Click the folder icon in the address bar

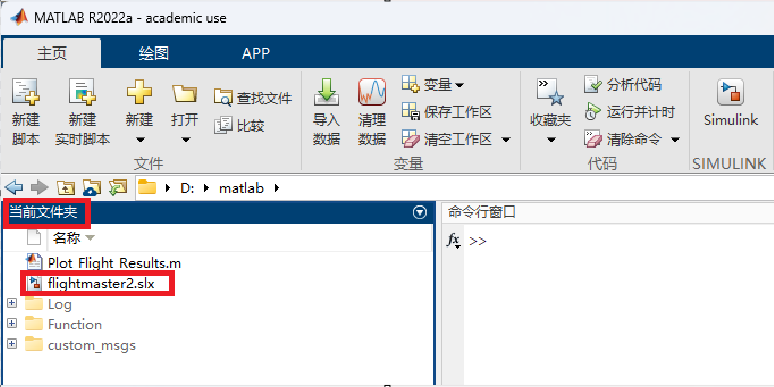tap(147, 188)
